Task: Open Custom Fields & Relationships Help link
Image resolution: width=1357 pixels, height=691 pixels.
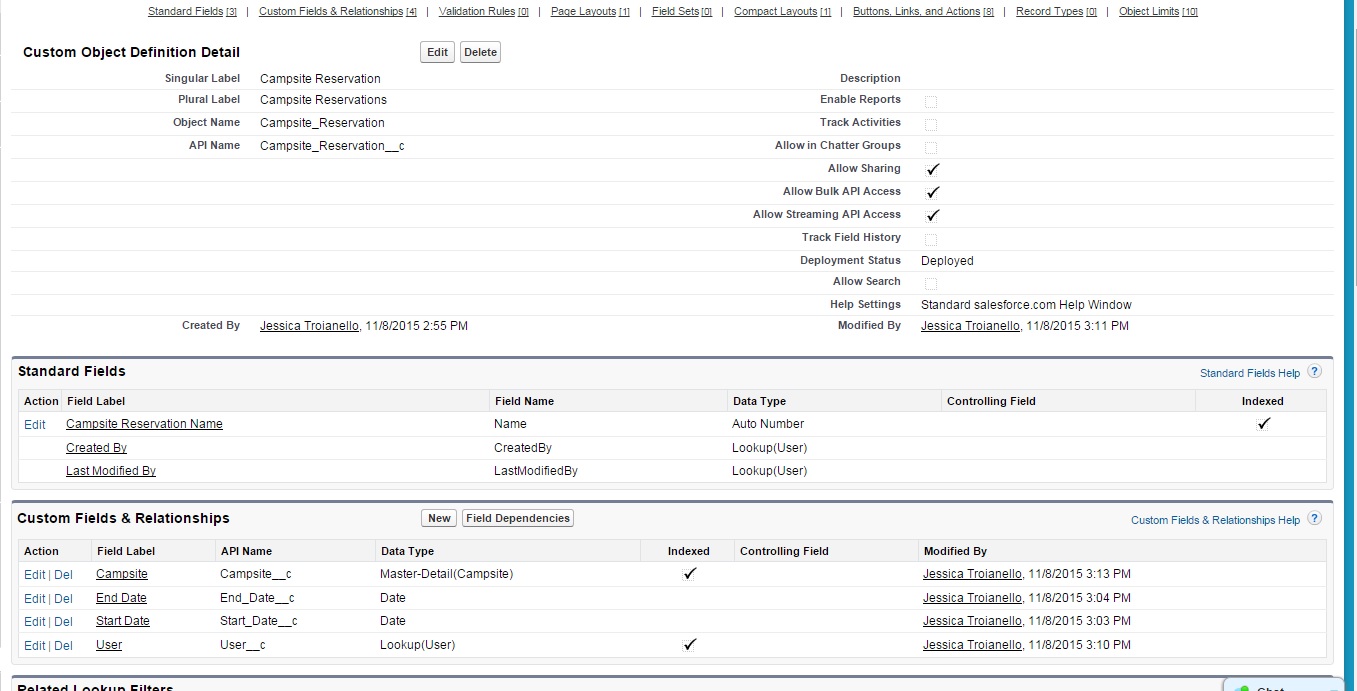Action: pyautogui.click(x=1215, y=520)
